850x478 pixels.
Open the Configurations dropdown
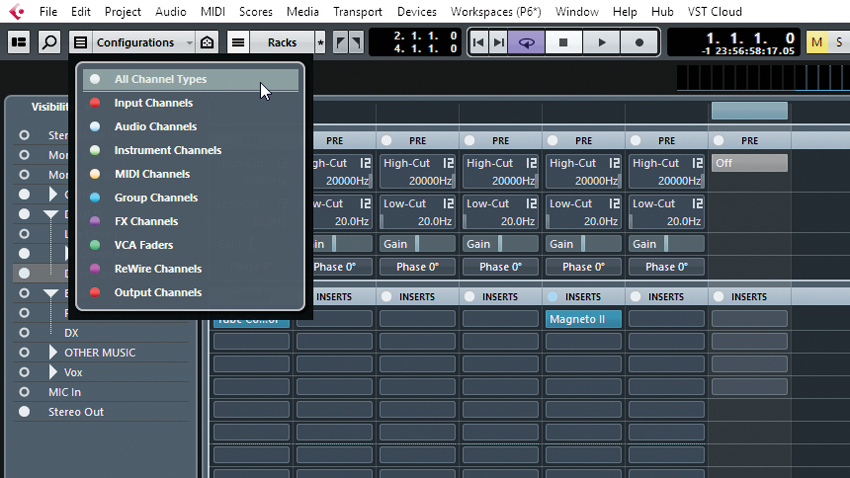pyautogui.click(x=142, y=42)
